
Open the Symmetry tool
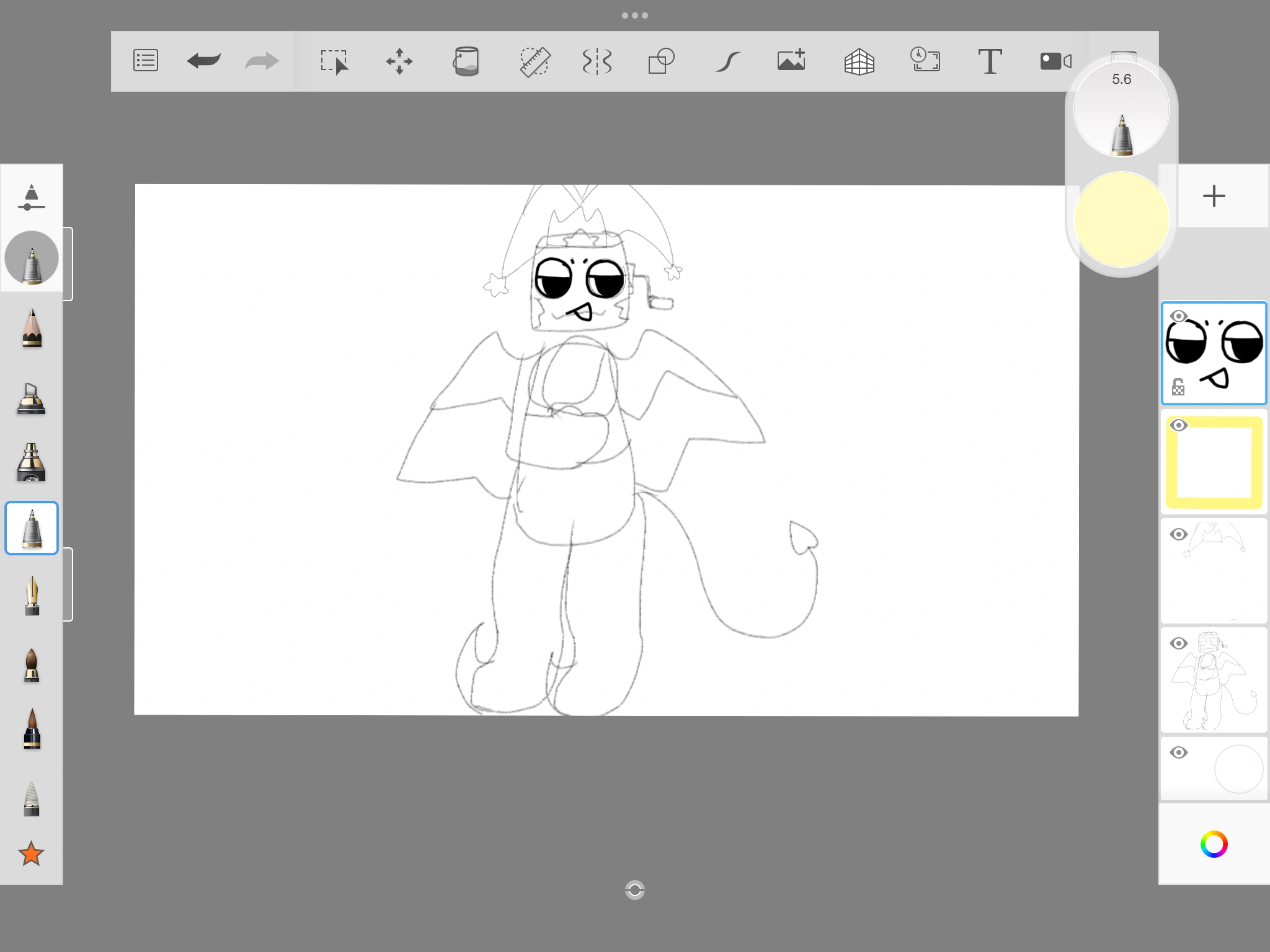point(597,61)
